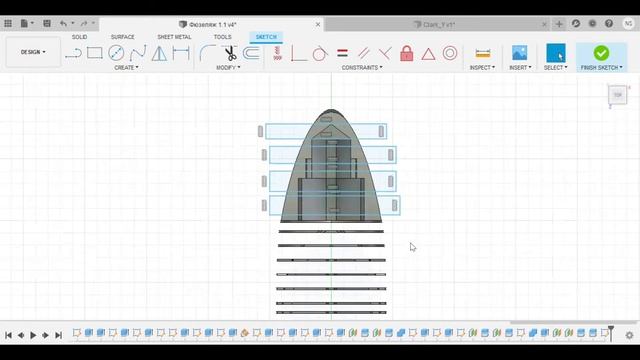This screenshot has width=640, height=360.
Task: Apply the Tangent constraint
Action: pyautogui.click(x=320, y=53)
